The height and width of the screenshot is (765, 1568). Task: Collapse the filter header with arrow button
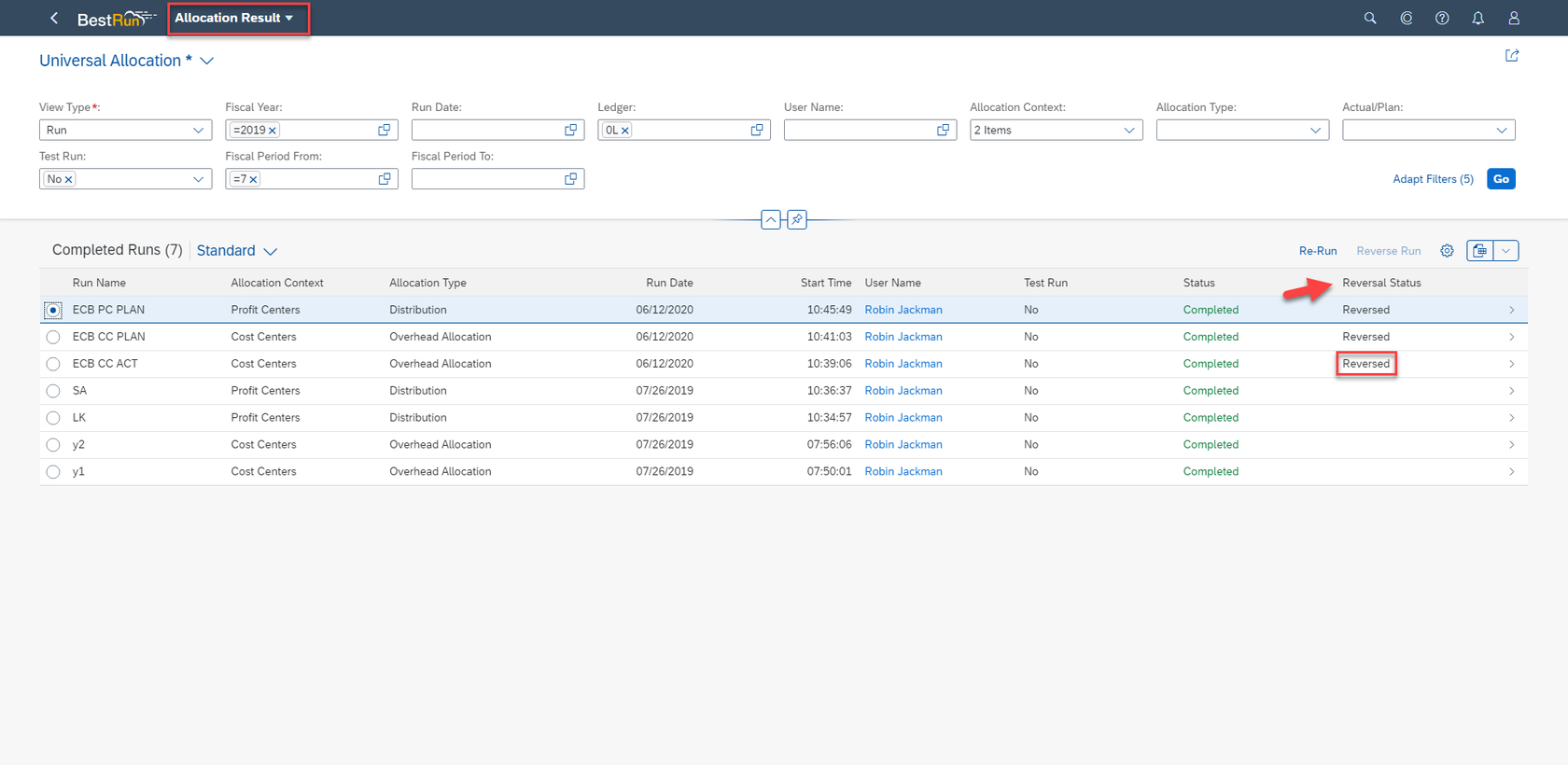(771, 220)
